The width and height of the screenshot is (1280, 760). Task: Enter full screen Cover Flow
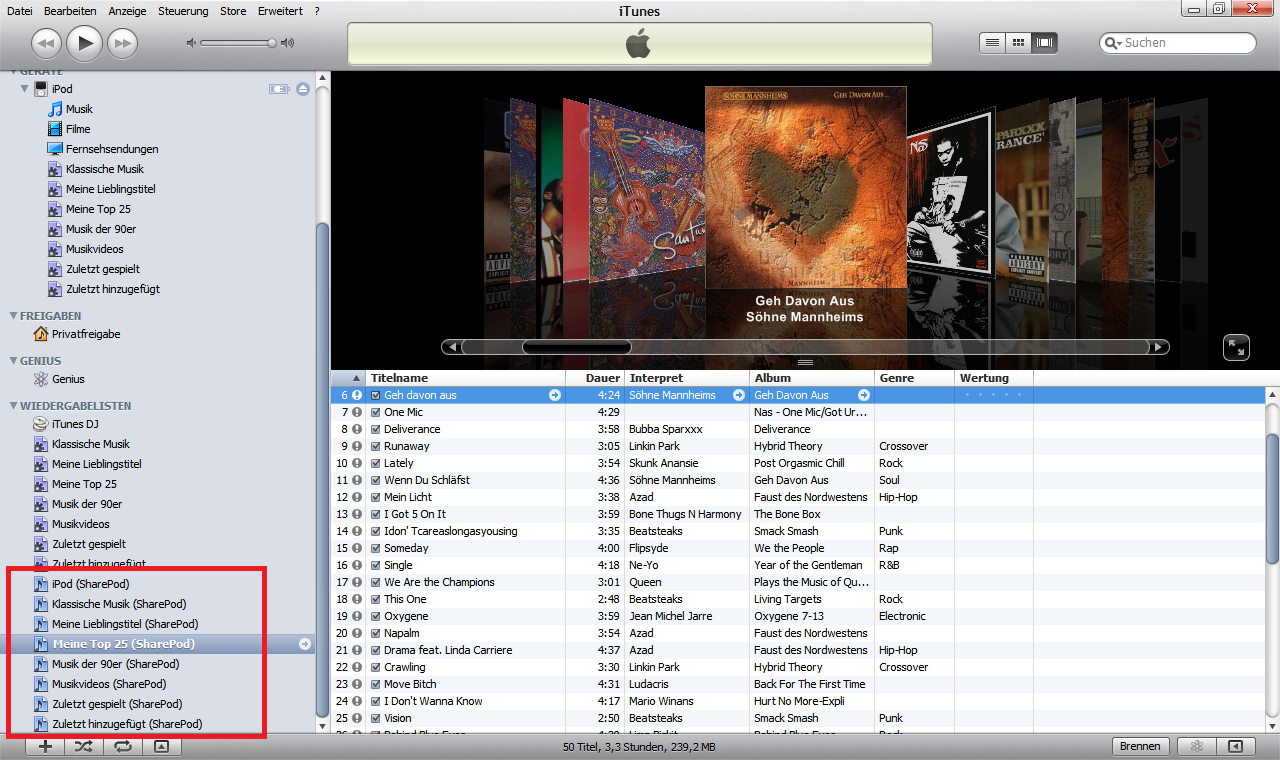pos(1237,347)
